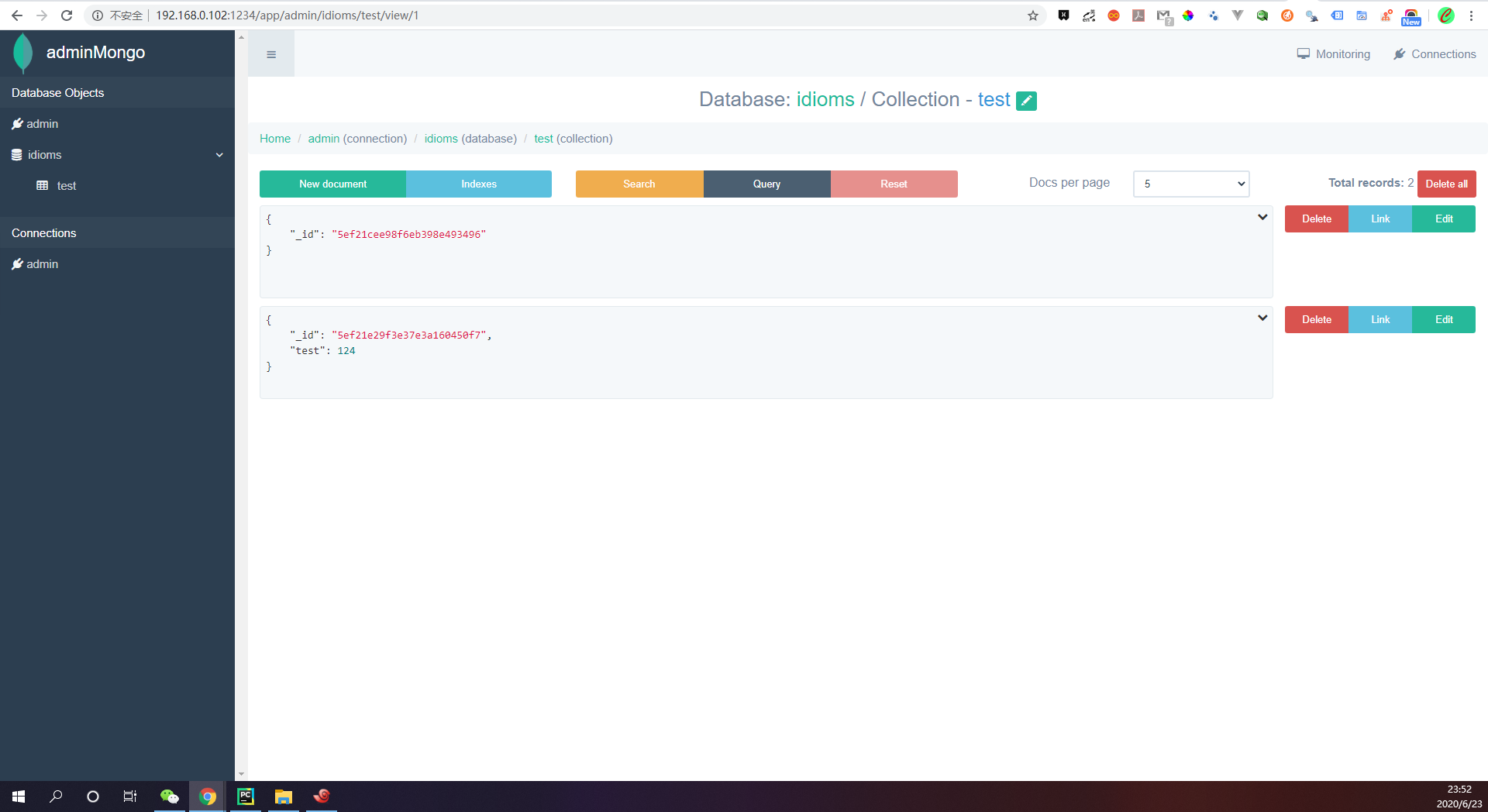
Task: Click the taskbar clock
Action: (x=1459, y=797)
